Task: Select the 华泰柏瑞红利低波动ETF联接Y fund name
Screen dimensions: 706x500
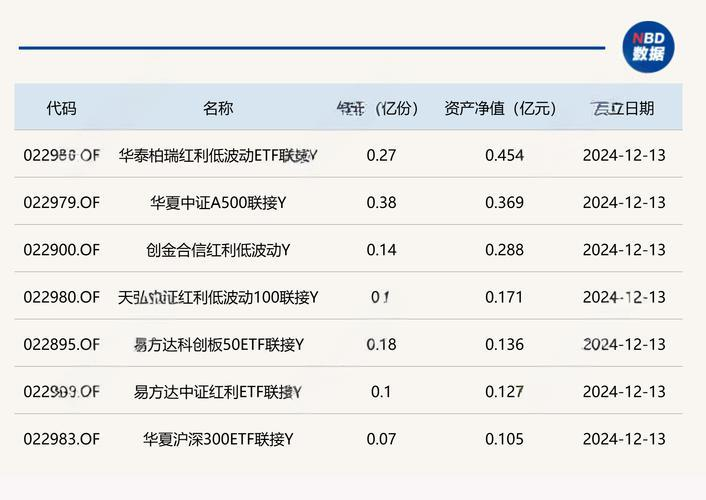Action: [x=218, y=155]
